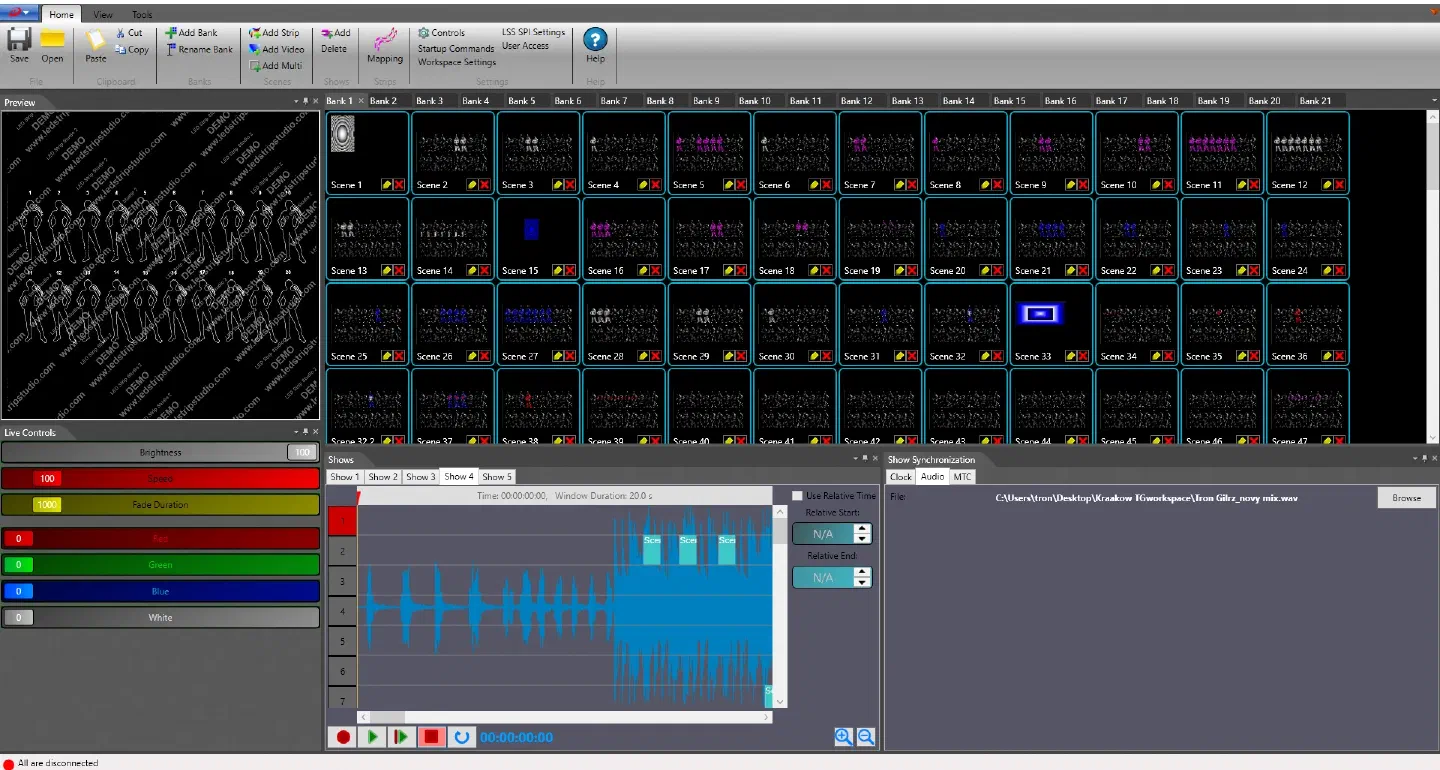Rename the current bank

[199, 49]
